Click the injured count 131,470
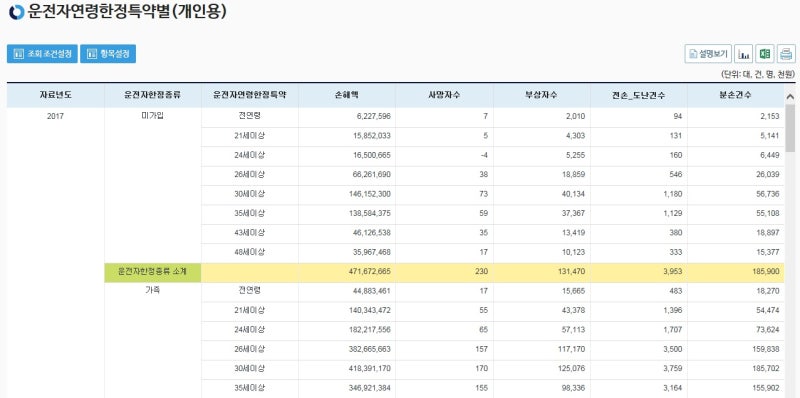This screenshot has width=800, height=398. click(571, 272)
